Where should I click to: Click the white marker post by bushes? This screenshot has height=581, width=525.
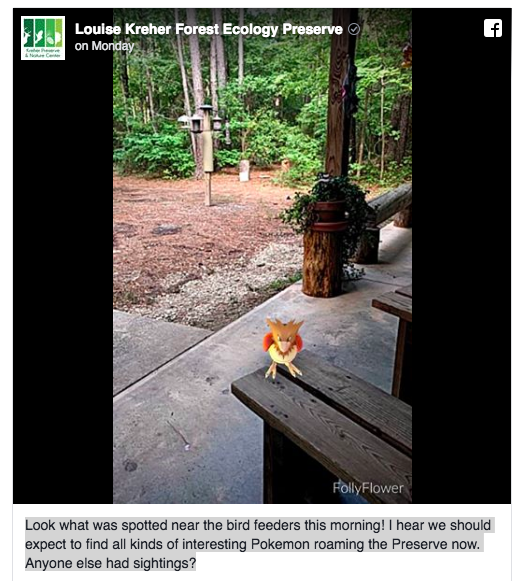[x=244, y=170]
